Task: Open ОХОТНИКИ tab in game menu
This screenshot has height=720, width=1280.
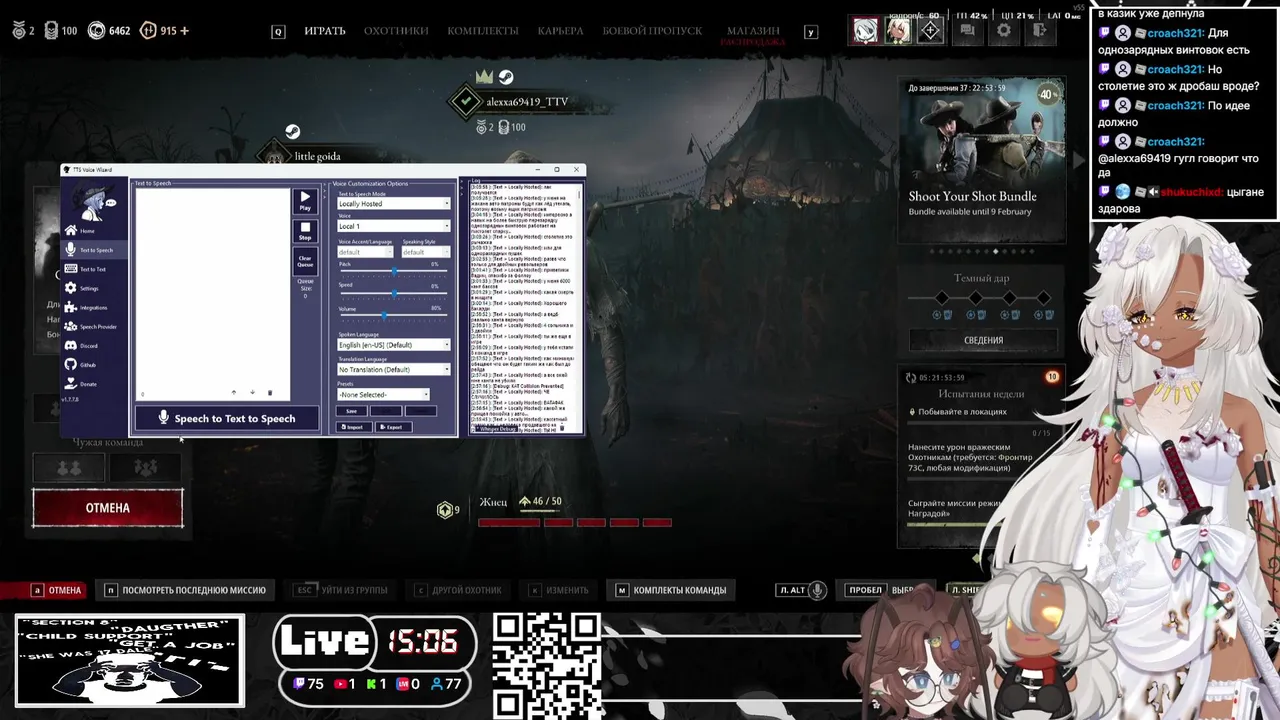Action: 396,31
